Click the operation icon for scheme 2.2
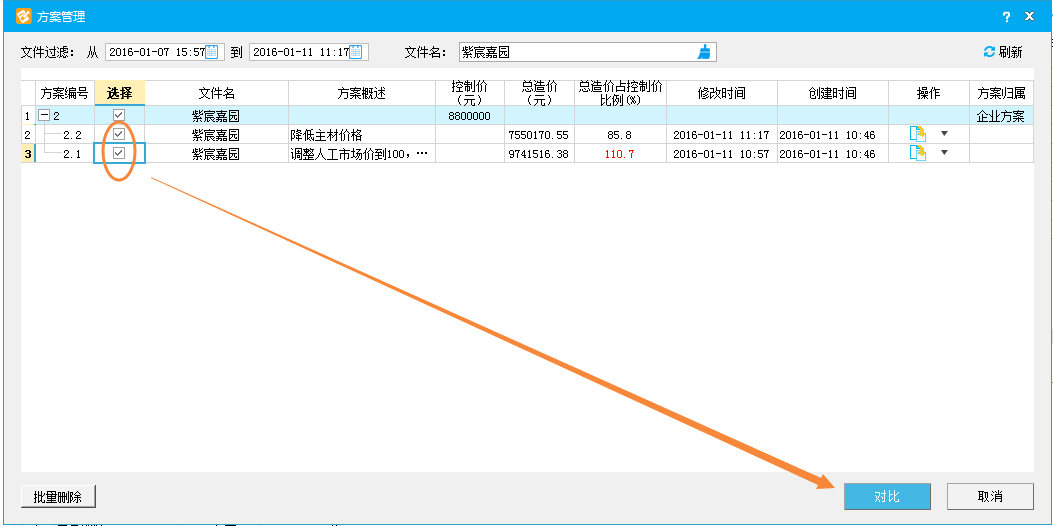This screenshot has width=1053, height=526. coord(917,134)
